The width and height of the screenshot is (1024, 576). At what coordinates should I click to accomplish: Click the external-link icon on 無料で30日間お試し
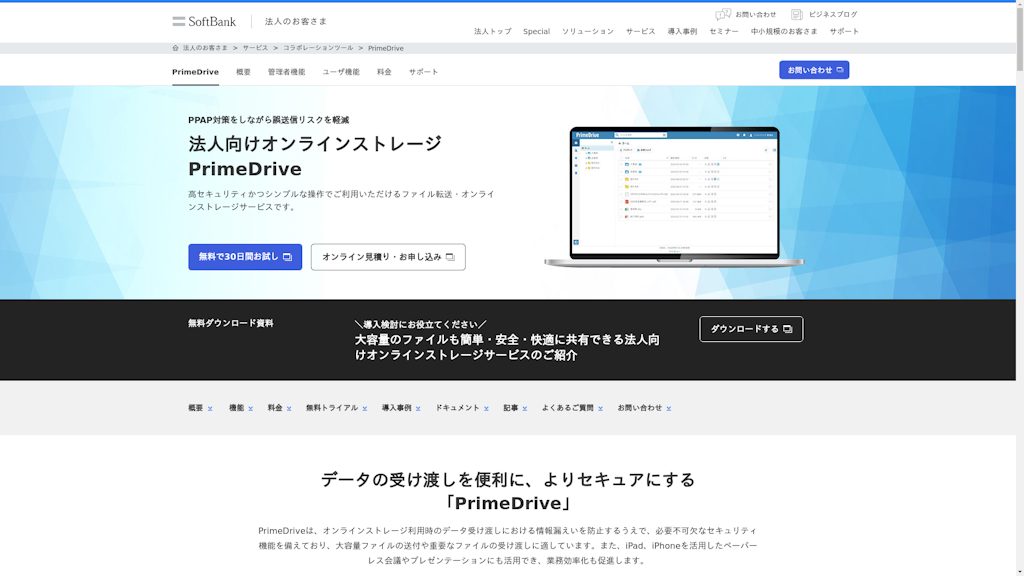289,257
